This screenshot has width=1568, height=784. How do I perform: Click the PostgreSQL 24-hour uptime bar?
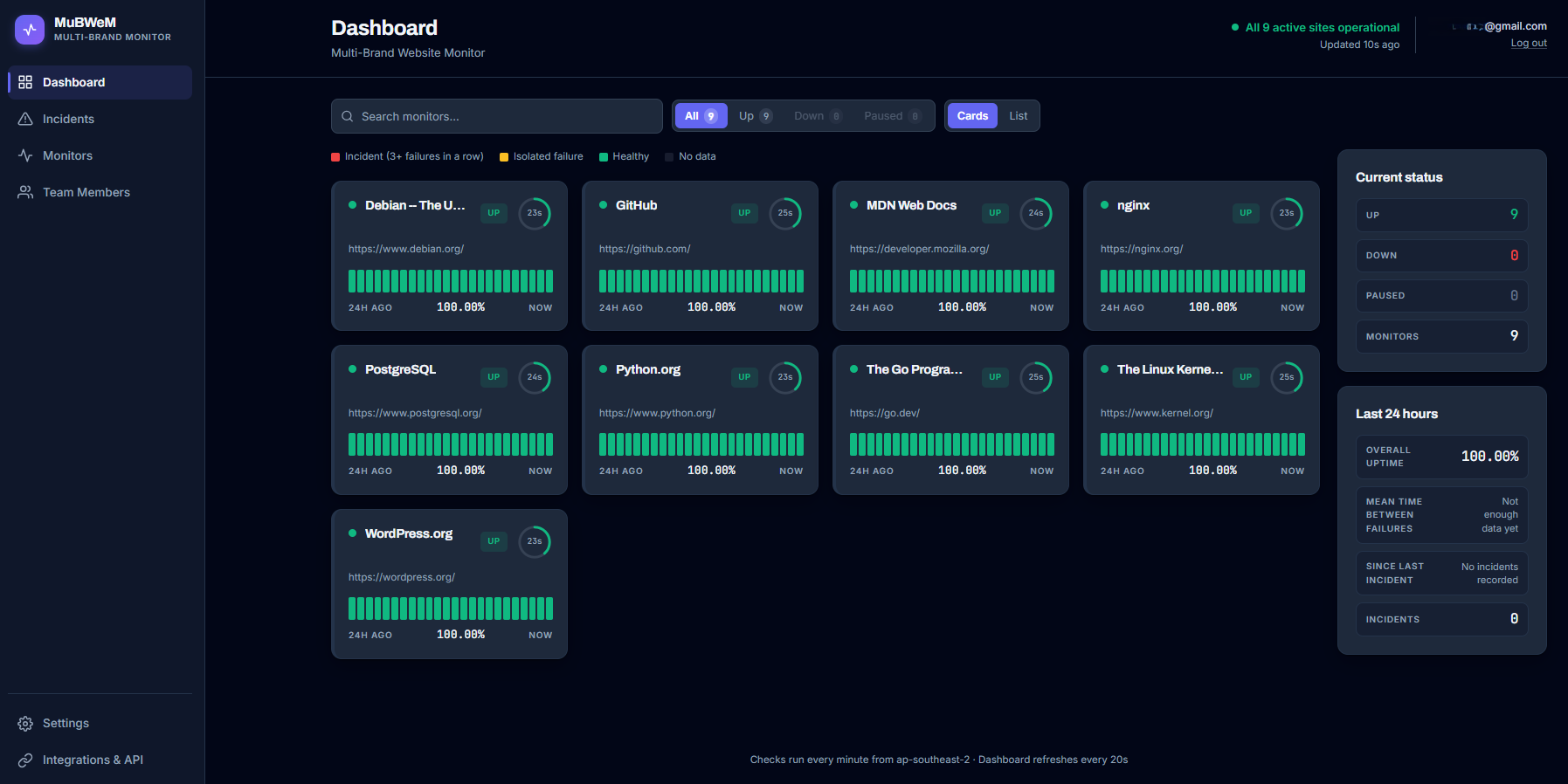click(451, 444)
